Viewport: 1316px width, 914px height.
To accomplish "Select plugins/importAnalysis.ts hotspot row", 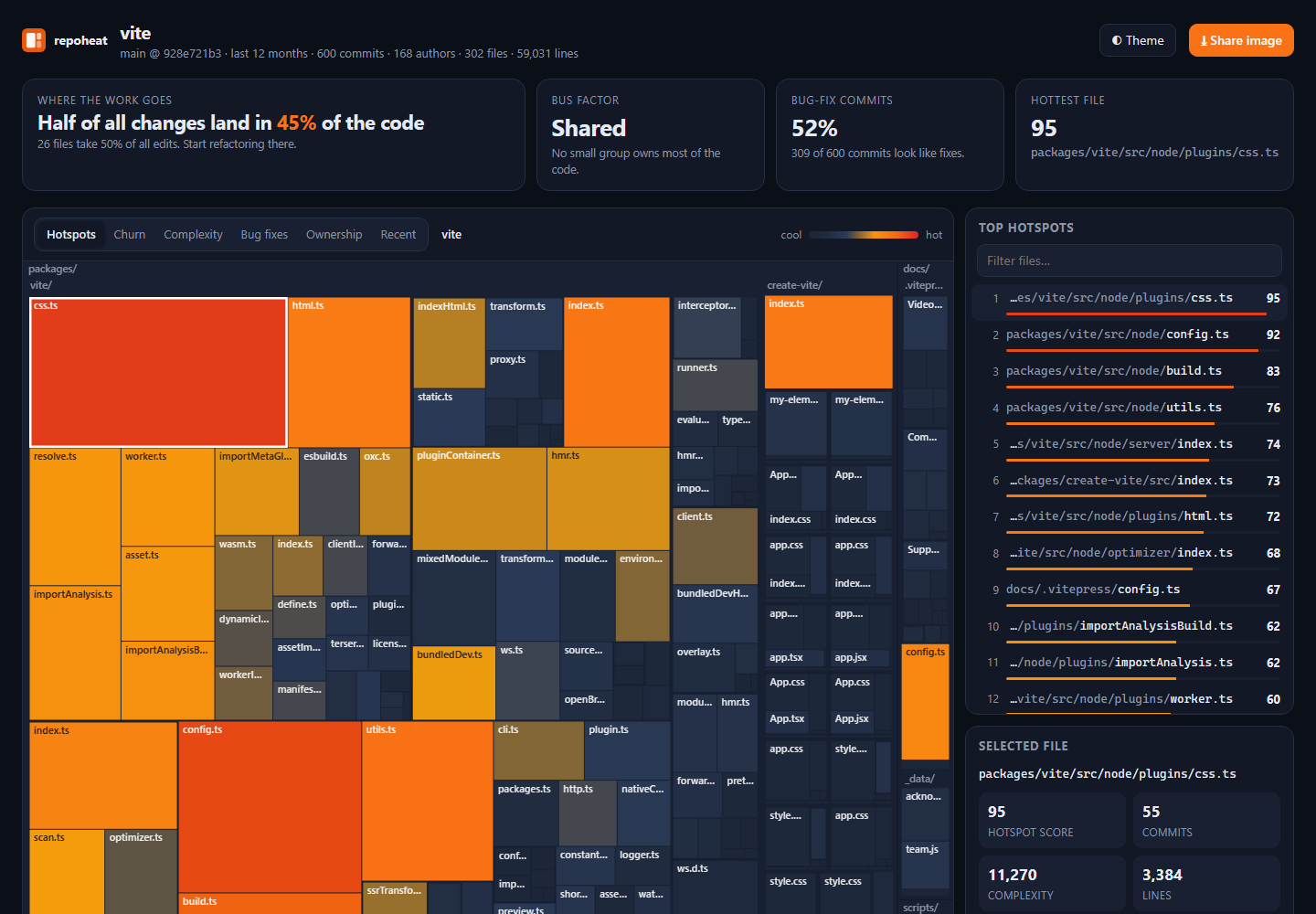I will point(1130,666).
